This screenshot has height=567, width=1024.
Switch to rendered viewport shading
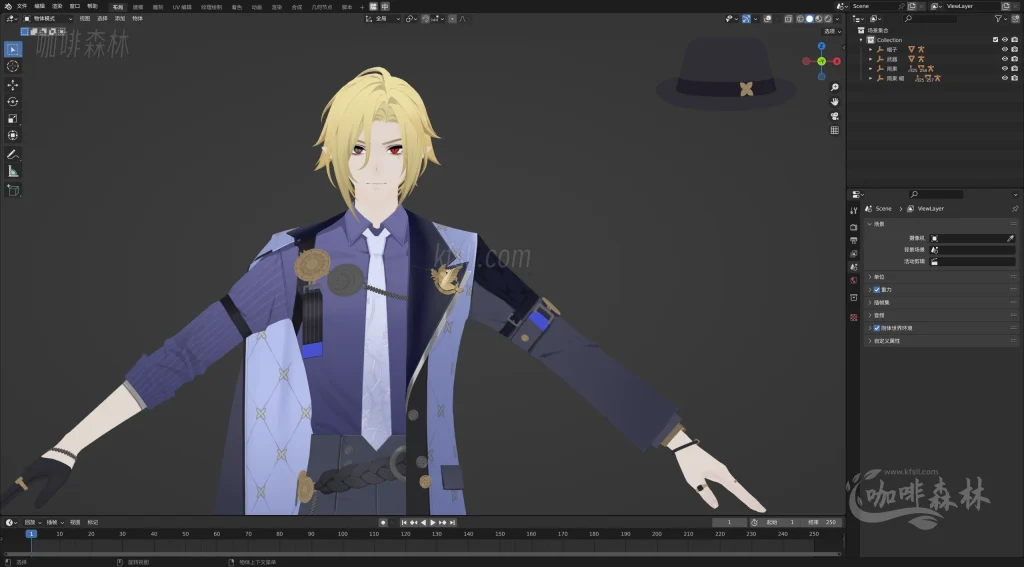(828, 19)
